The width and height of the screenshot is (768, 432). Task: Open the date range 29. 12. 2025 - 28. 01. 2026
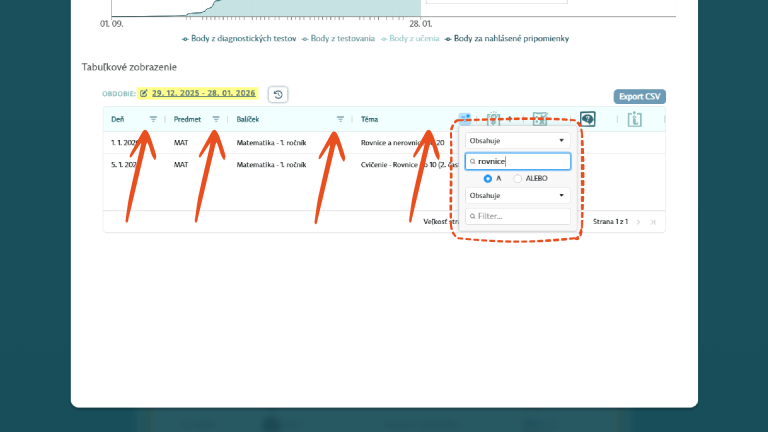point(204,93)
